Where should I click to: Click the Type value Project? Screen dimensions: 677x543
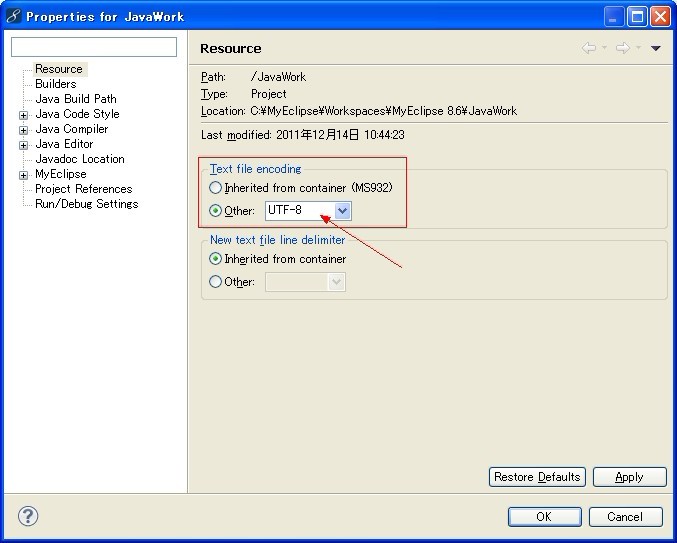click(x=269, y=94)
